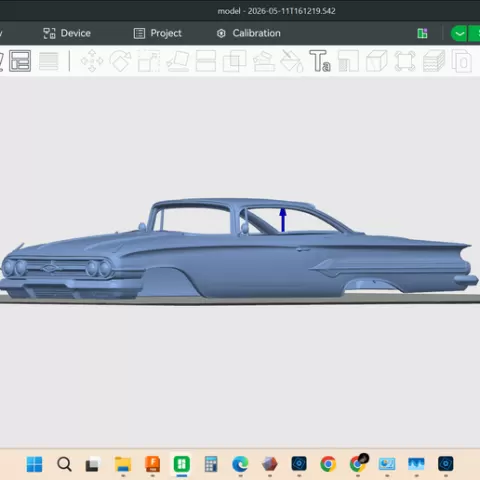The height and width of the screenshot is (480, 480).
Task: Open File Explorer from the taskbar
Action: [123, 464]
